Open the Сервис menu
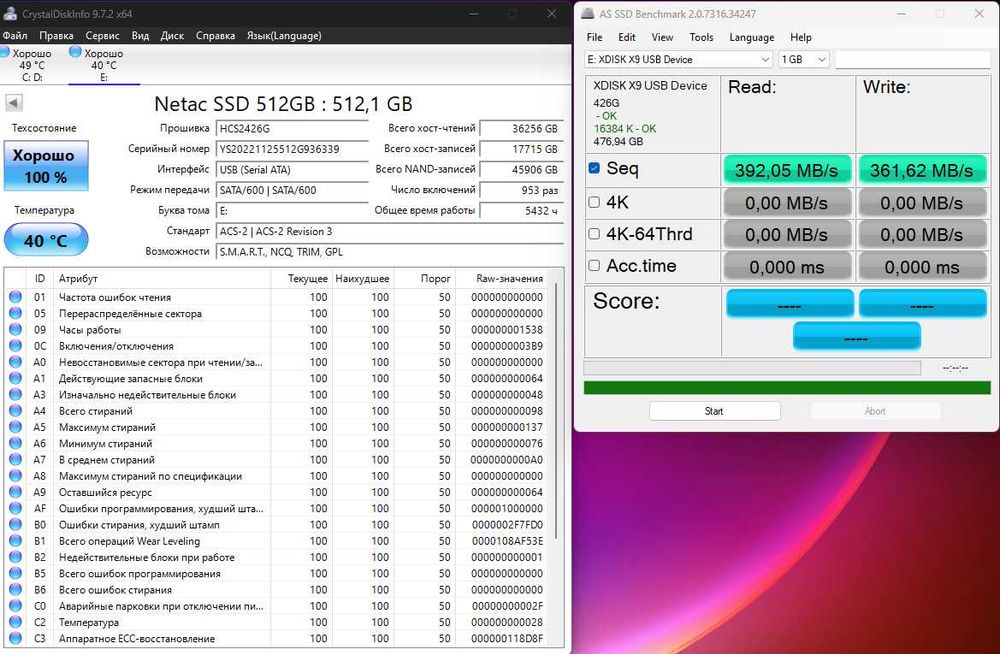 pyautogui.click(x=102, y=36)
